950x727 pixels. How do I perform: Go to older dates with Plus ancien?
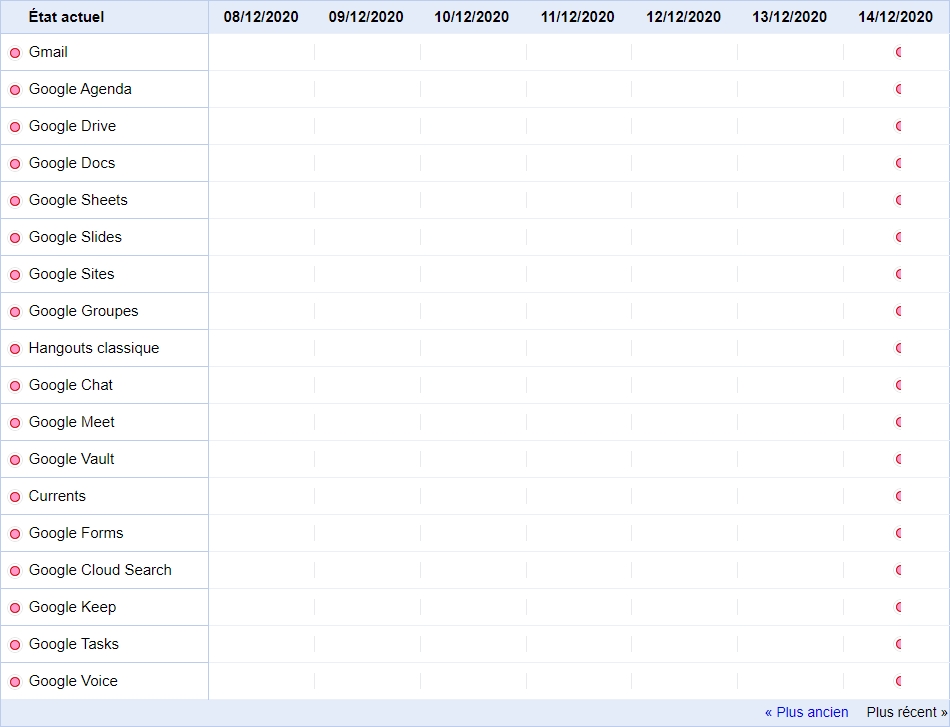(806, 712)
